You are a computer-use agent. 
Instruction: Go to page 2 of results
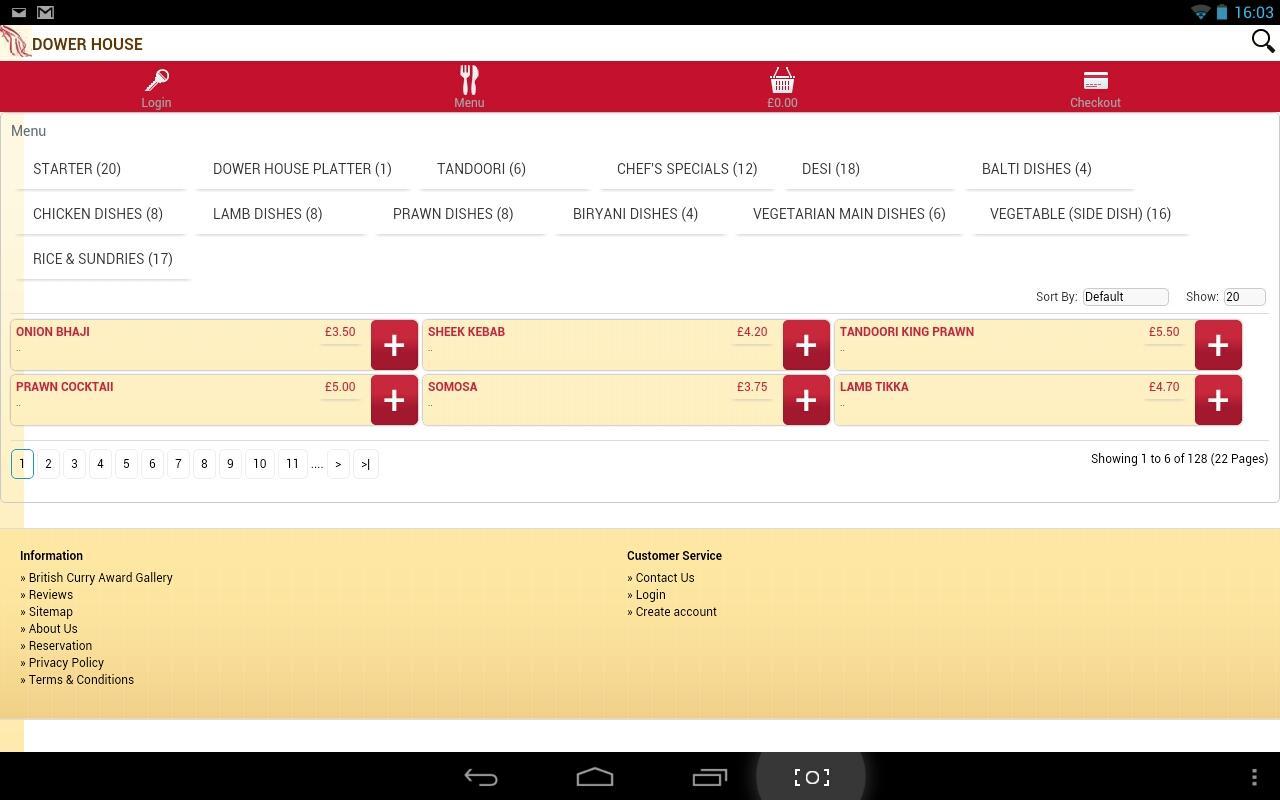[48, 464]
